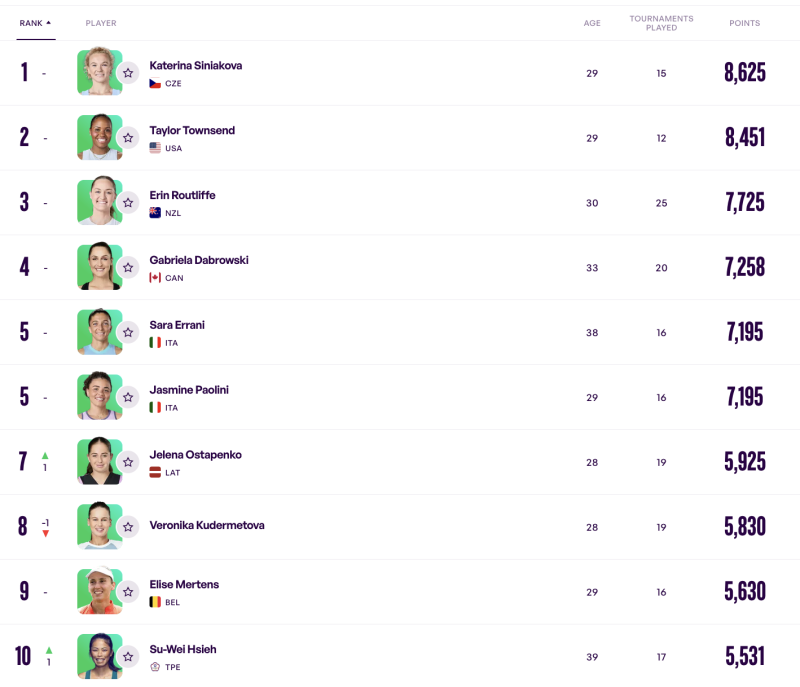The width and height of the screenshot is (800, 687).
Task: Sort by Age column header
Action: (592, 23)
